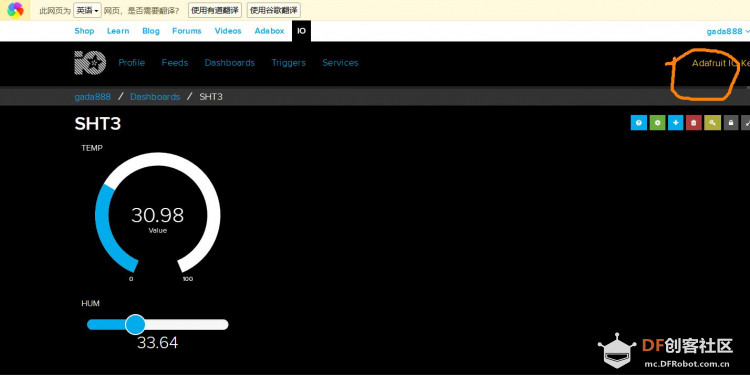Click 使用有道翻译 translate button
750x375 pixels.
(215, 10)
